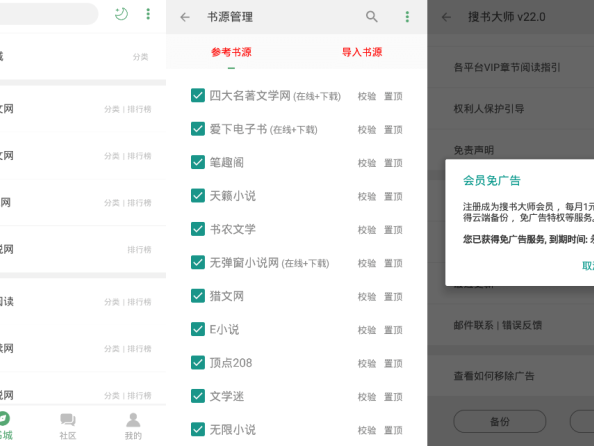Viewport: 594px width, 446px height.
Task: Pin 书农文学 with 置顶
Action: (x=393, y=230)
